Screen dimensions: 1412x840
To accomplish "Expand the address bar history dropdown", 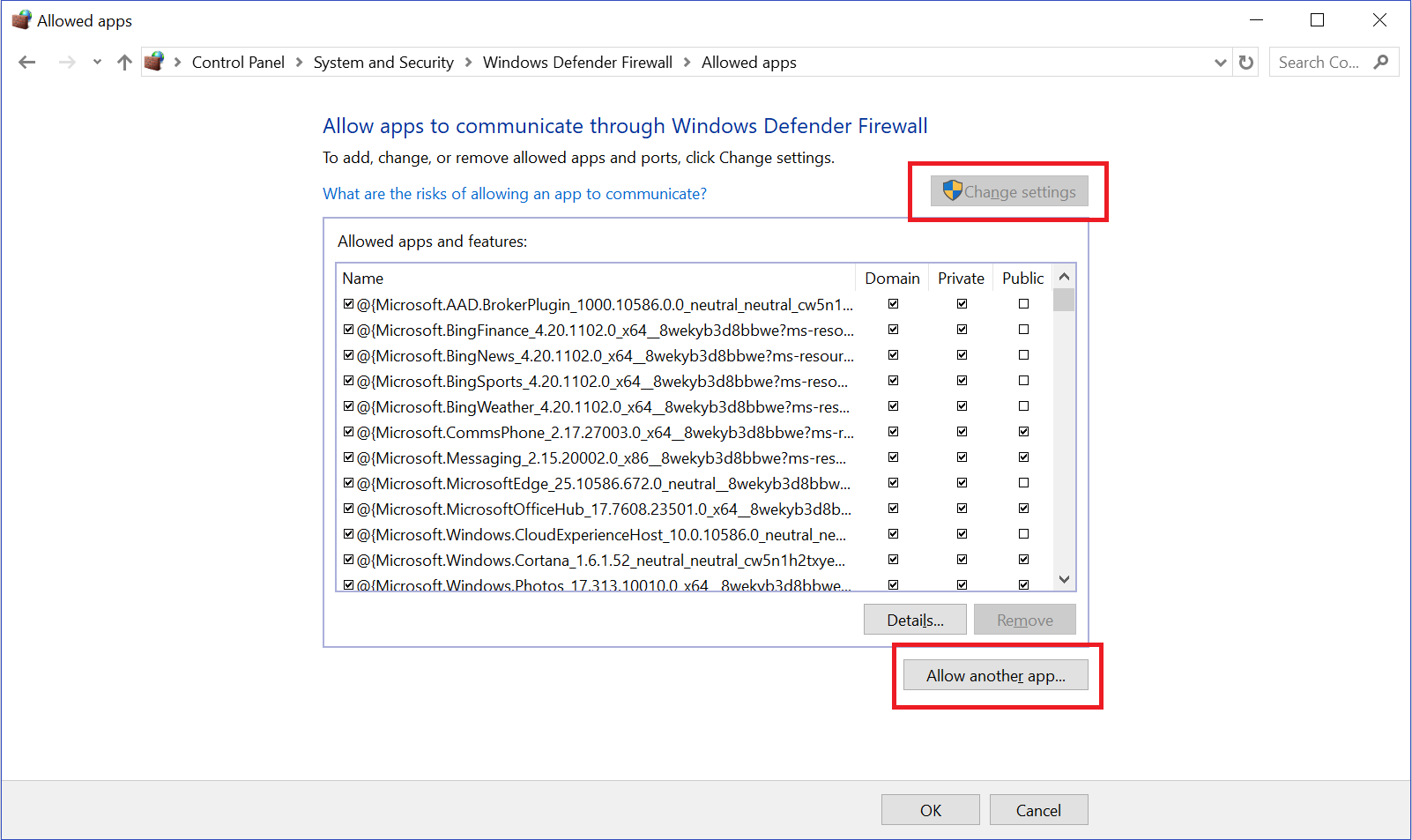I will click(x=1220, y=63).
